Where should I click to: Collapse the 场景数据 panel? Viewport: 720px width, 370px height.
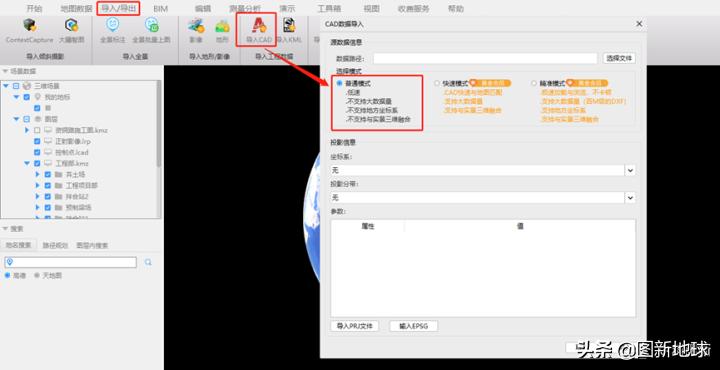coord(6,71)
